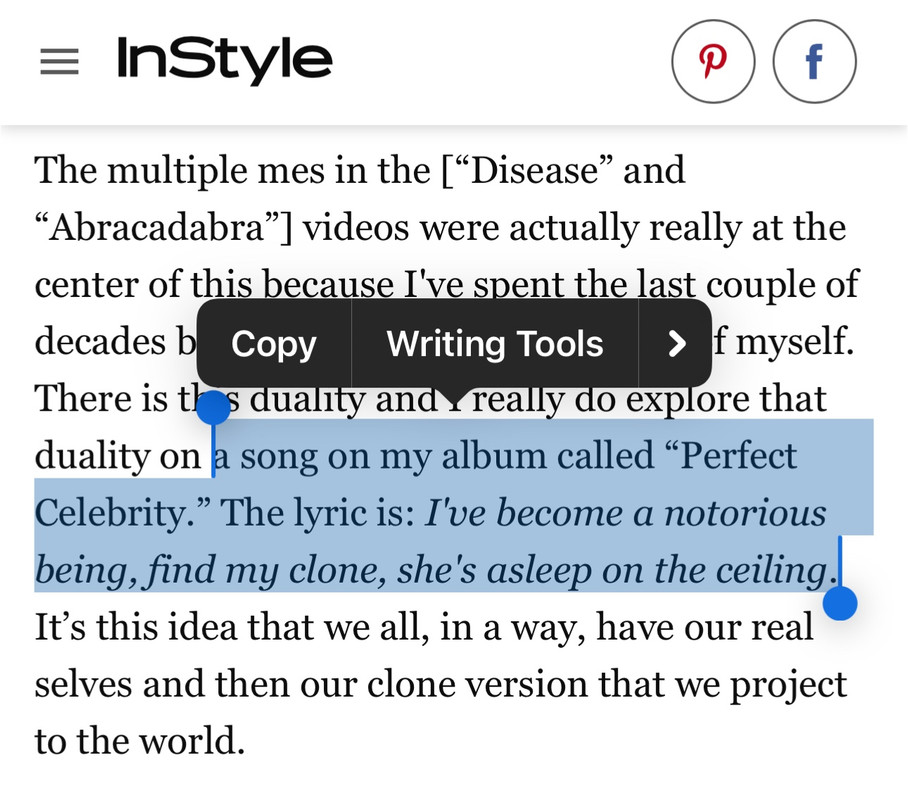Tap the selection end handle

[x=840, y=603]
